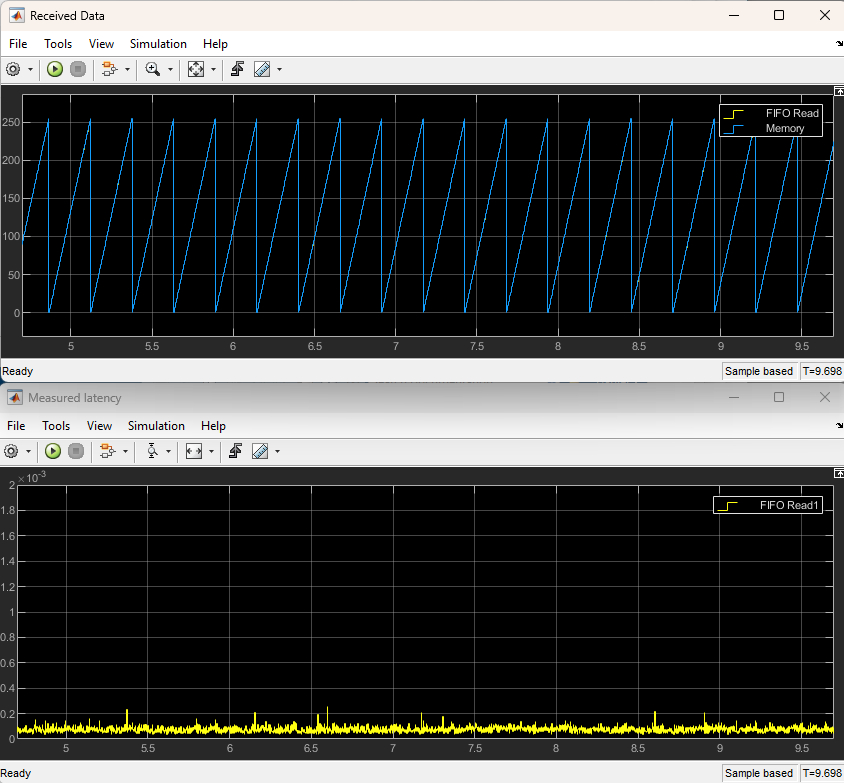This screenshot has height=783, width=844.
Task: Click the Sample based status in Received Data window
Action: coord(758,371)
